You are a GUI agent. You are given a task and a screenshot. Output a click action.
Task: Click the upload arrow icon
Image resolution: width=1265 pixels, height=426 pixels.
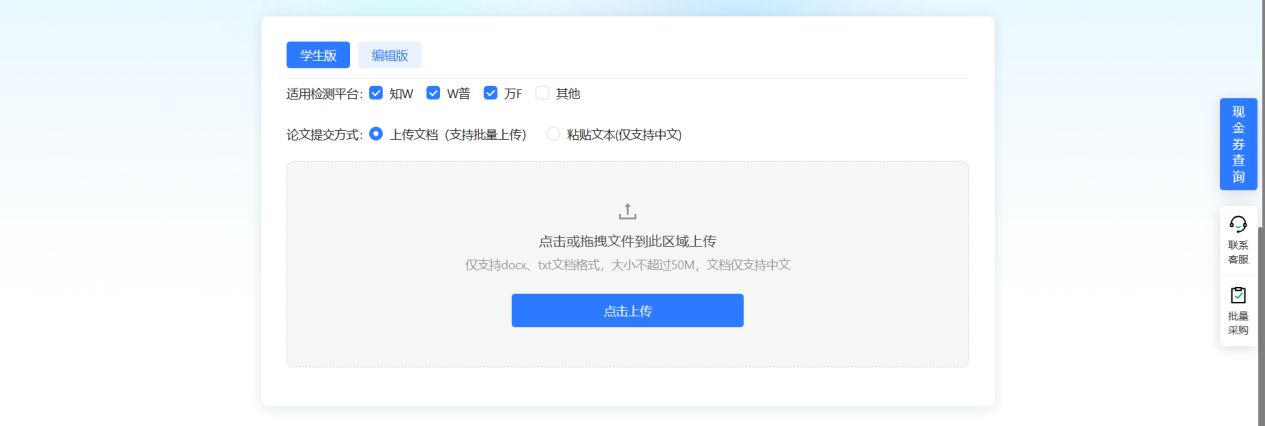[x=628, y=211]
